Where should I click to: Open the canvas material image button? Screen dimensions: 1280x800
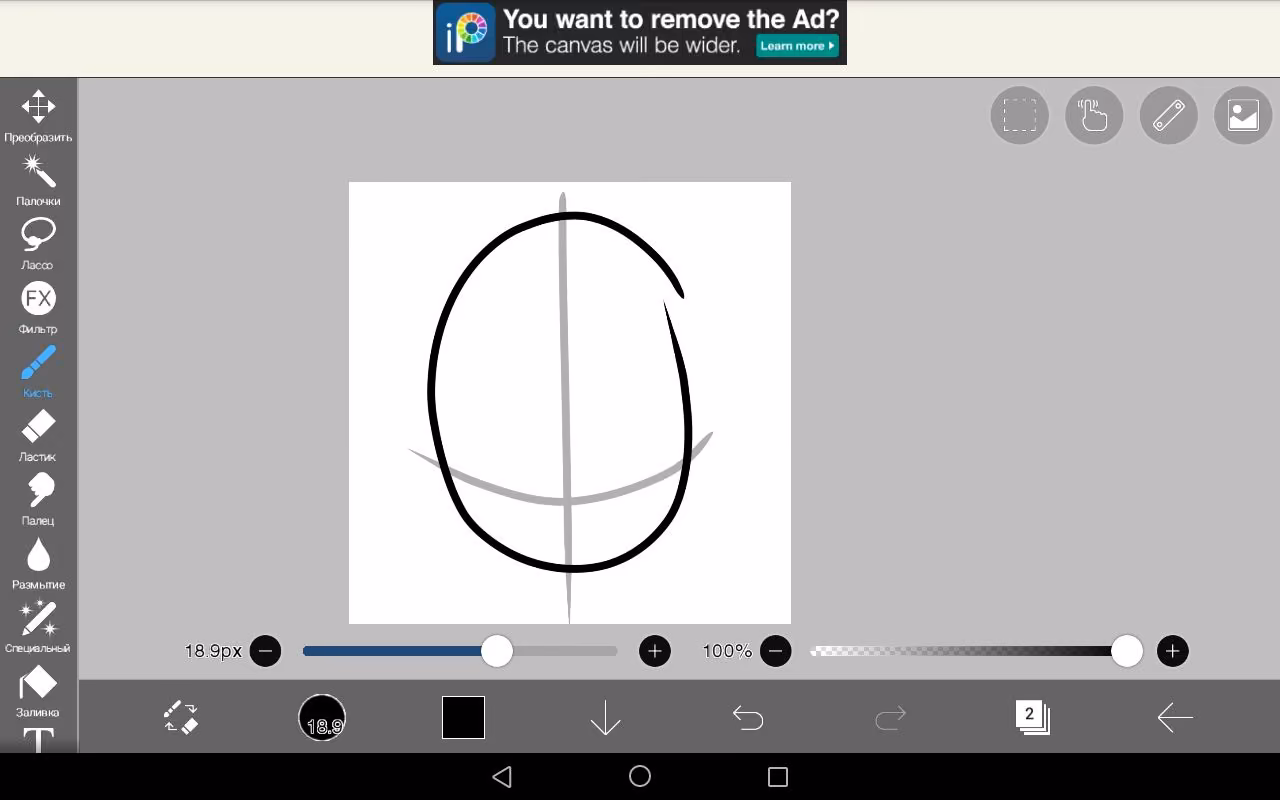[x=1243, y=115]
